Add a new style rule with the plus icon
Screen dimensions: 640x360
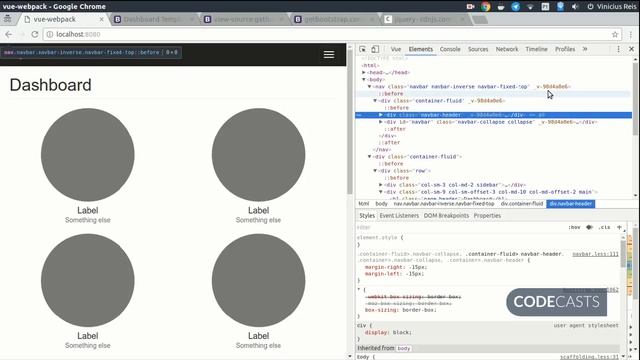(x=619, y=227)
